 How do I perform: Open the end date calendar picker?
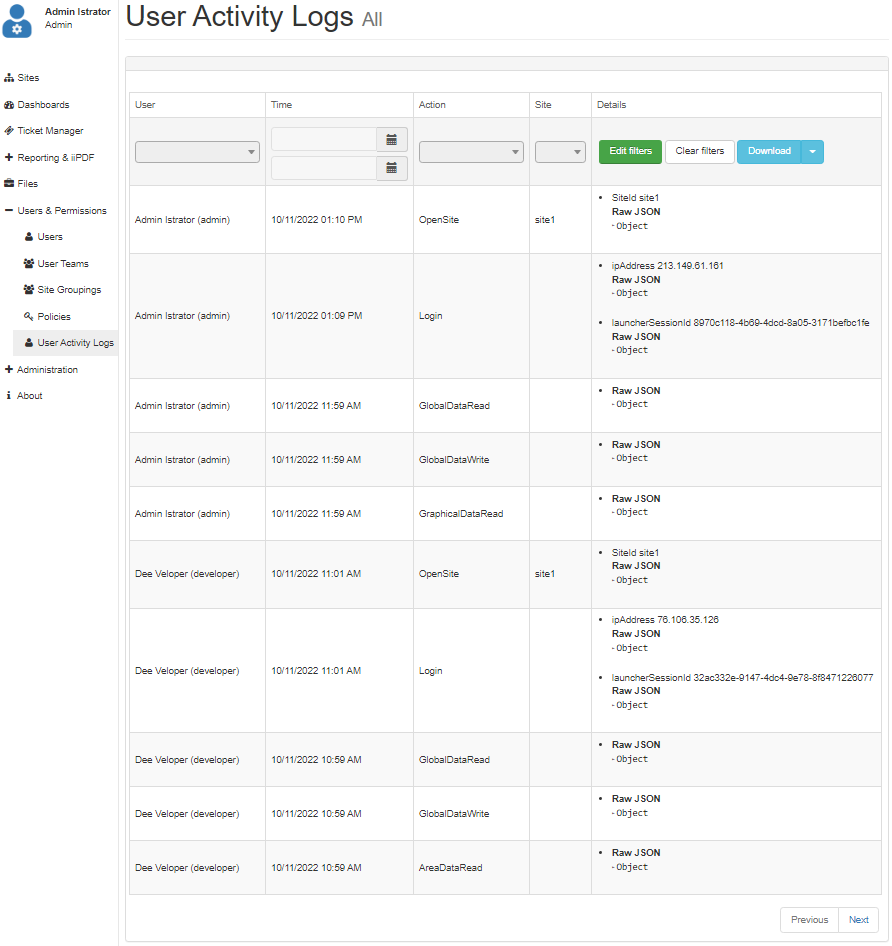[x=392, y=168]
